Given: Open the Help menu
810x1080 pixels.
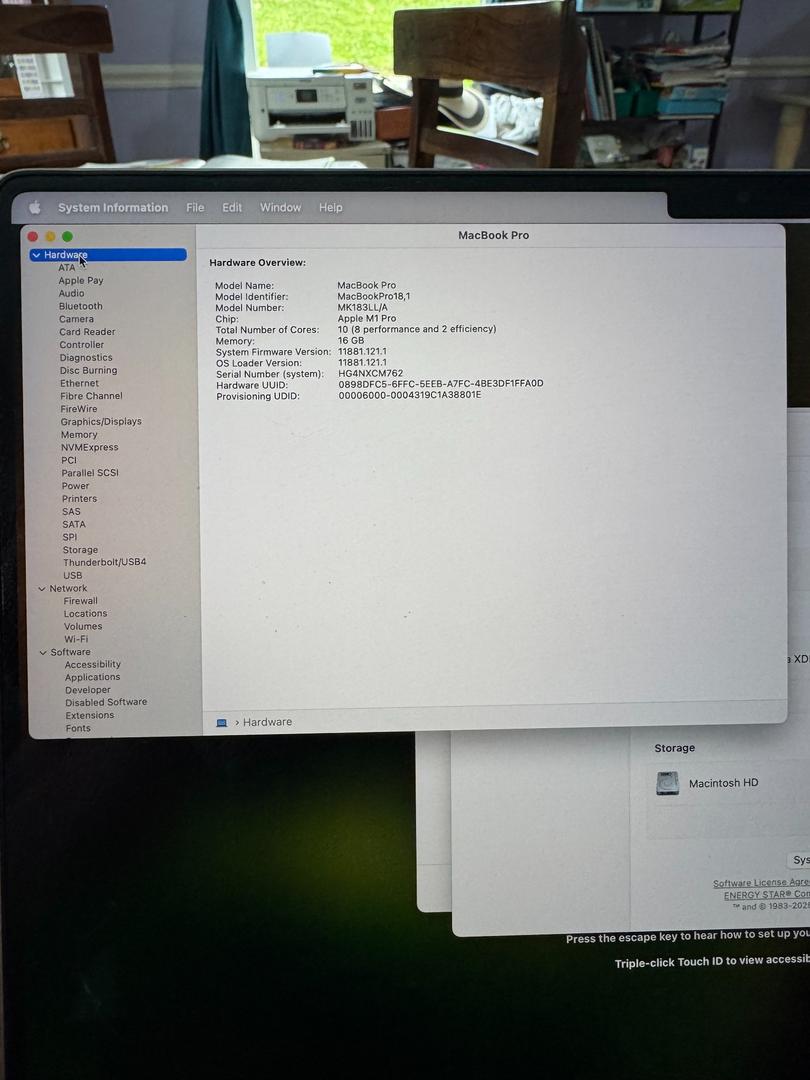Looking at the screenshot, I should tap(331, 207).
